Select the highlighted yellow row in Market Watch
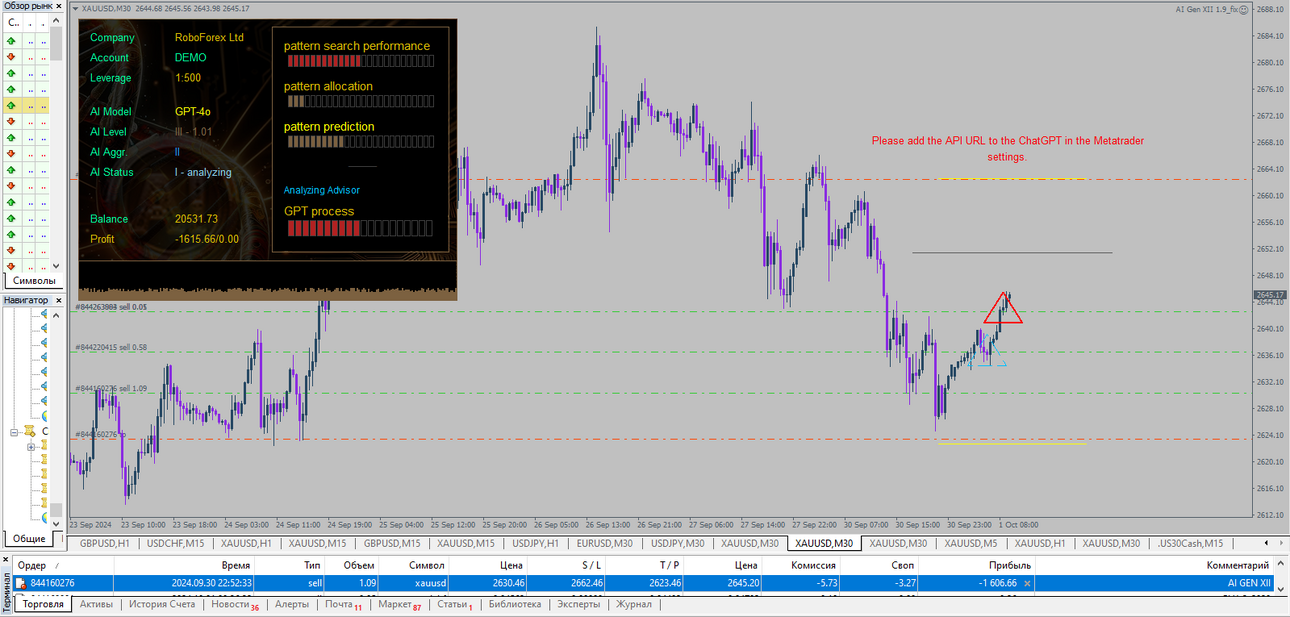 point(26,105)
